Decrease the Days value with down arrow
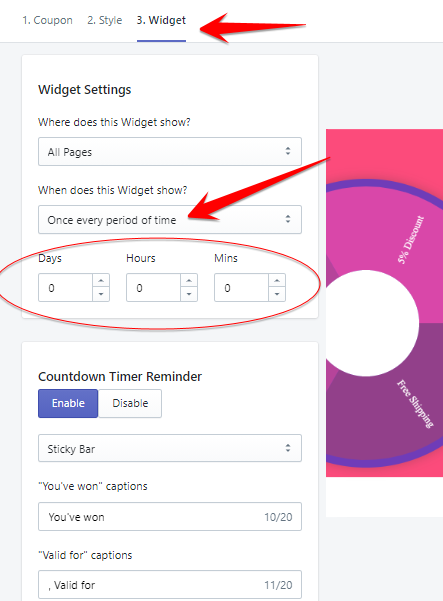Image resolution: width=443 pixels, height=601 pixels. coord(101,294)
